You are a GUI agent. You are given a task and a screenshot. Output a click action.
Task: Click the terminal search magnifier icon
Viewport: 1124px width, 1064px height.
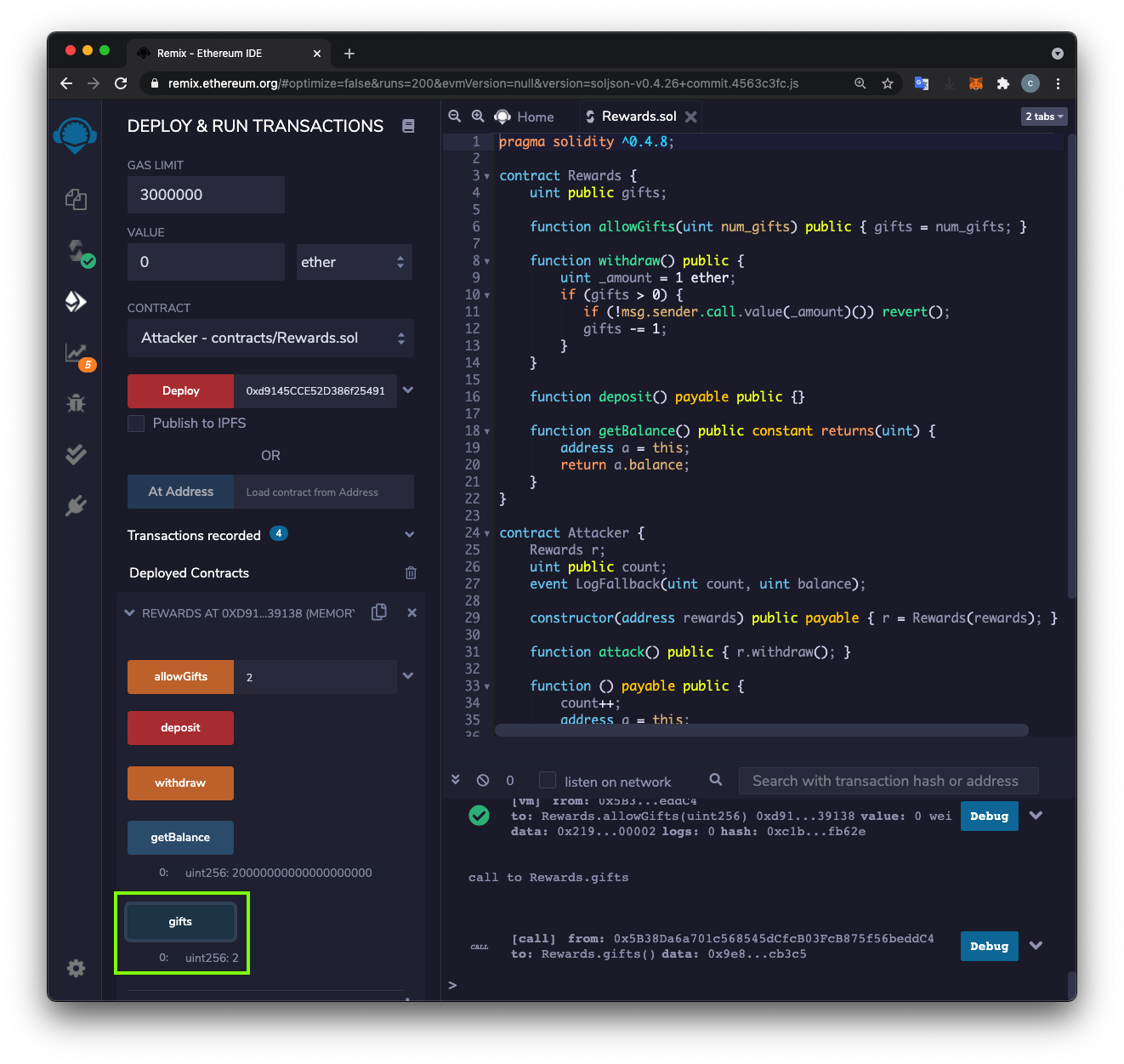(x=716, y=780)
